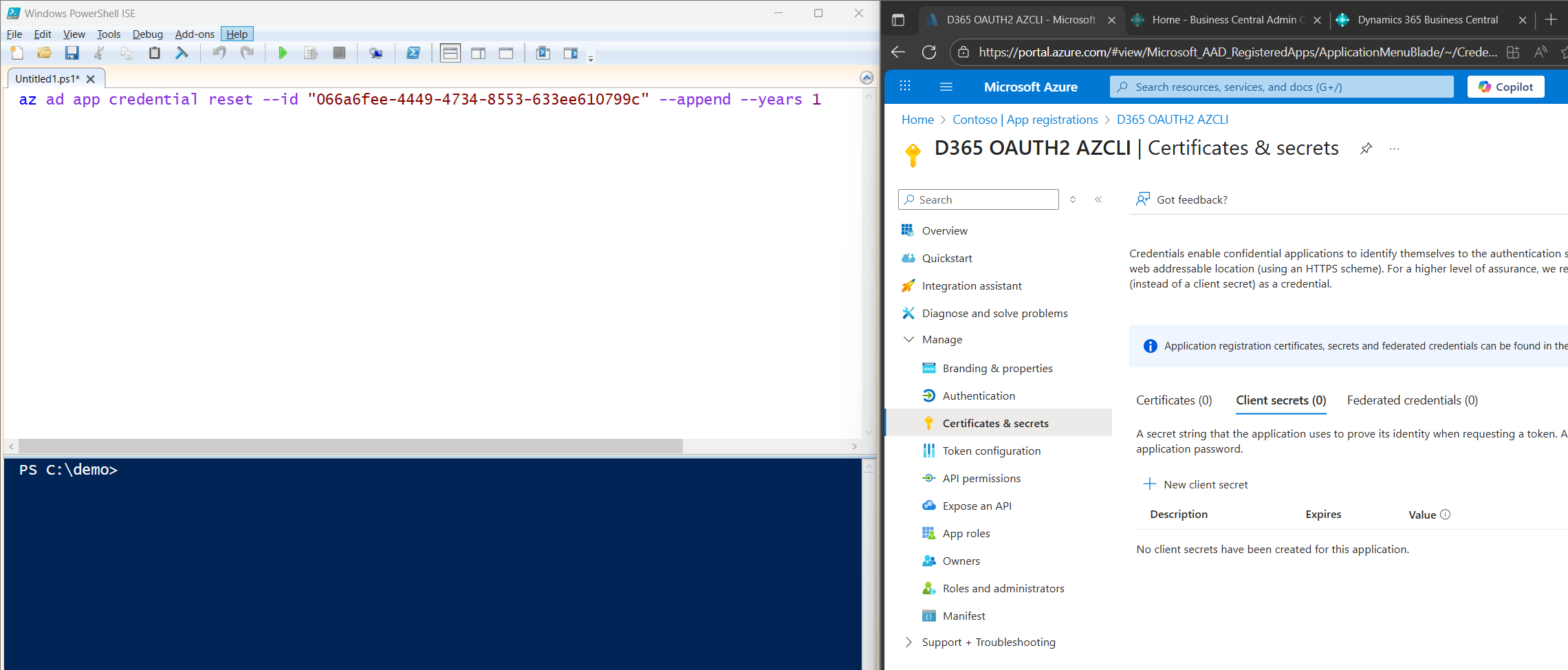Go to Home breadcrumb link
1568x670 pixels.
coord(917,120)
